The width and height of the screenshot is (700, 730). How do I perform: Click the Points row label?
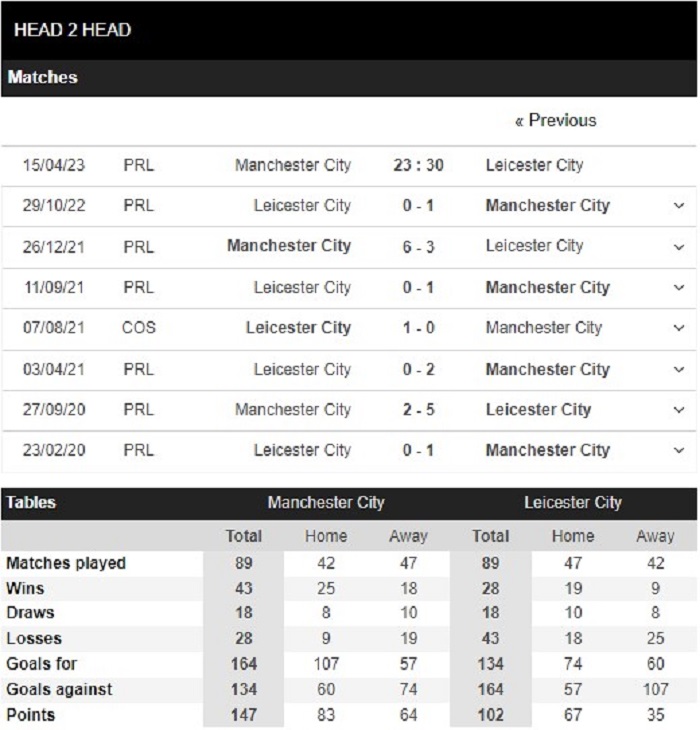(31, 715)
